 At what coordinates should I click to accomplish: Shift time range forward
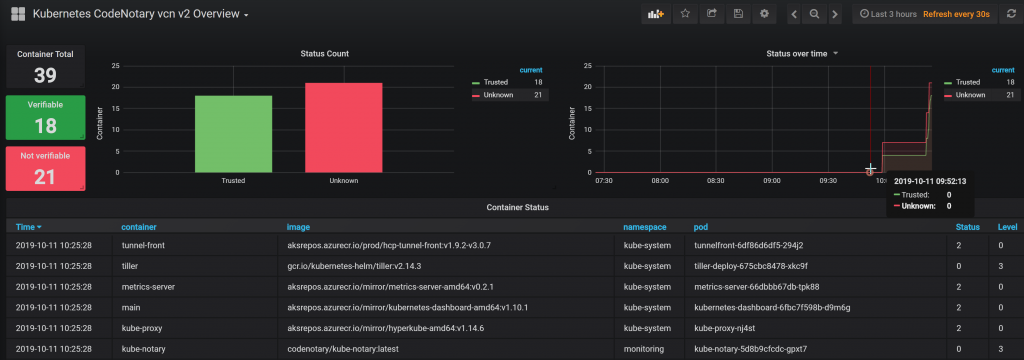click(x=835, y=14)
